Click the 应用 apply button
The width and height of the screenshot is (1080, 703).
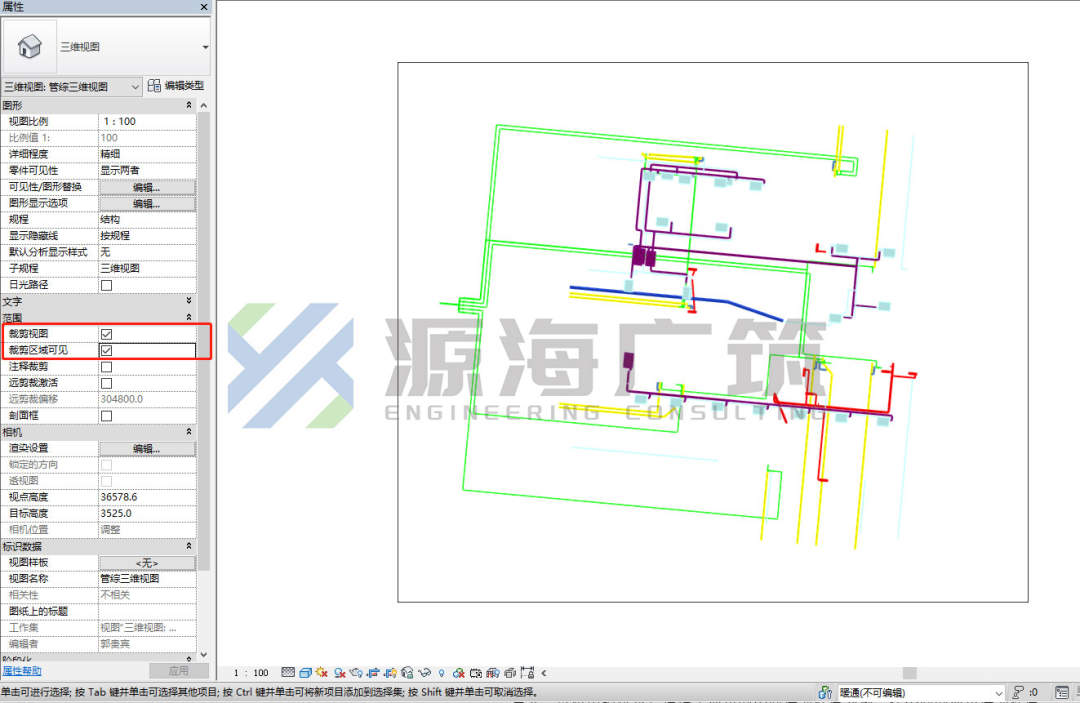[178, 671]
